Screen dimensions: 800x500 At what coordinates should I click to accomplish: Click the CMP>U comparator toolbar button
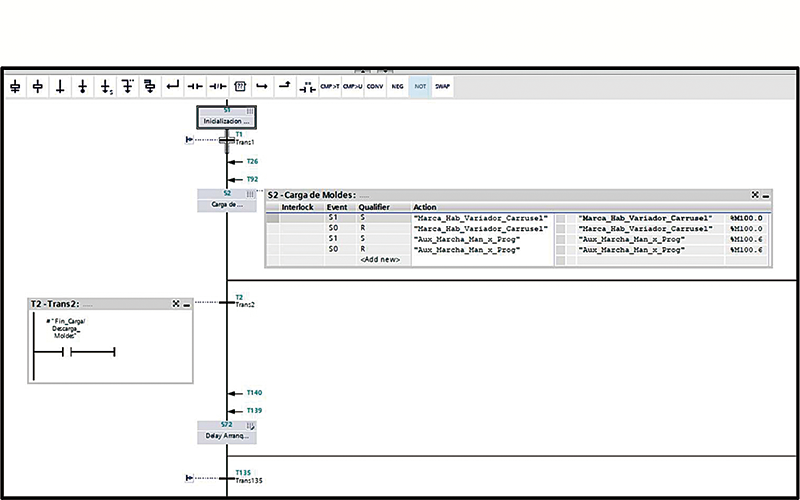tap(352, 87)
